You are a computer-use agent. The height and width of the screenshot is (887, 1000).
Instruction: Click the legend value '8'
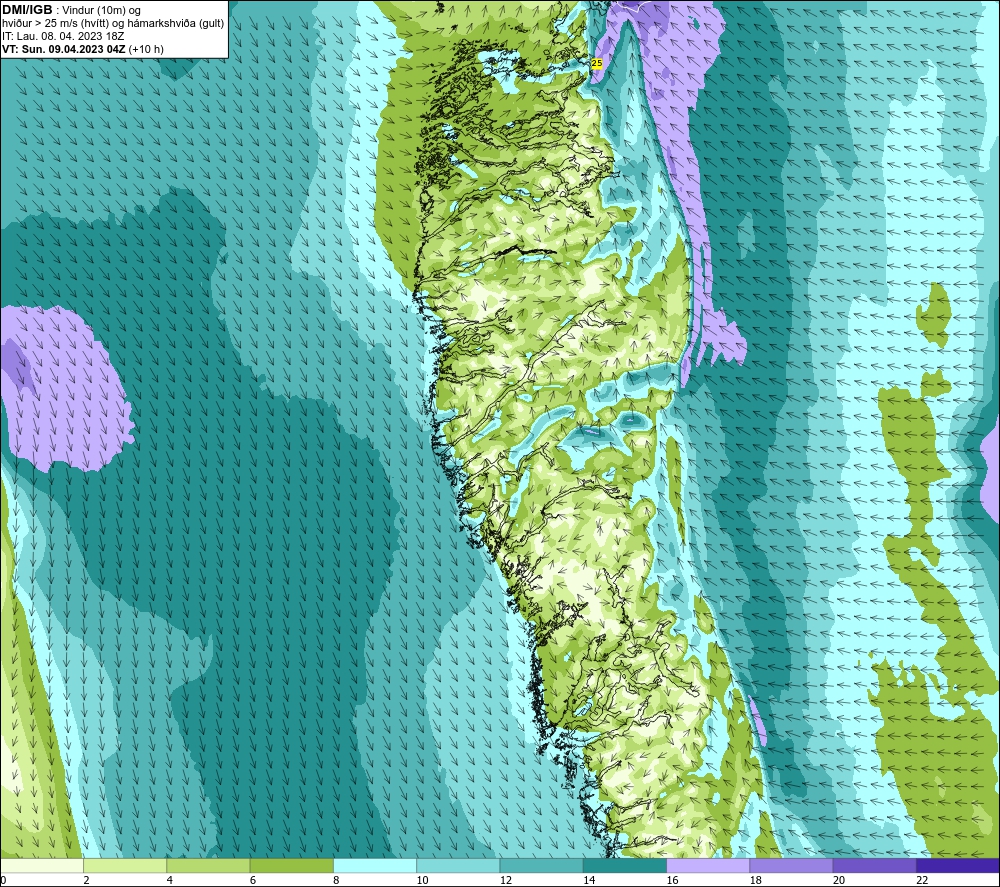point(336,880)
